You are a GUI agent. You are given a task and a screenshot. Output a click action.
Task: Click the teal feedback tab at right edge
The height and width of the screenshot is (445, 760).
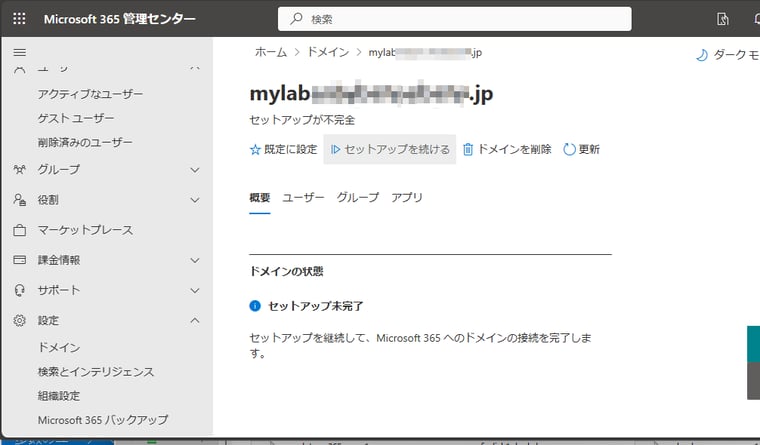click(754, 344)
